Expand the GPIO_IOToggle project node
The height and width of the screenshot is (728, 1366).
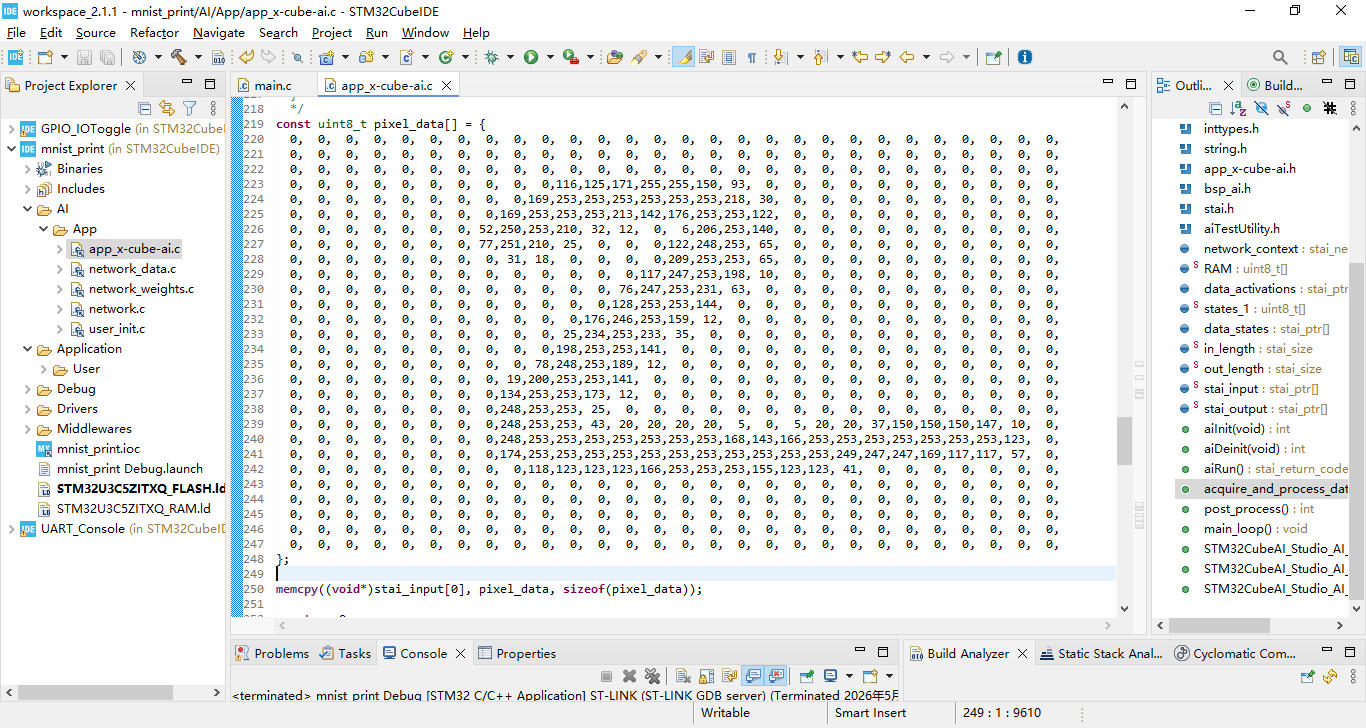pos(11,128)
